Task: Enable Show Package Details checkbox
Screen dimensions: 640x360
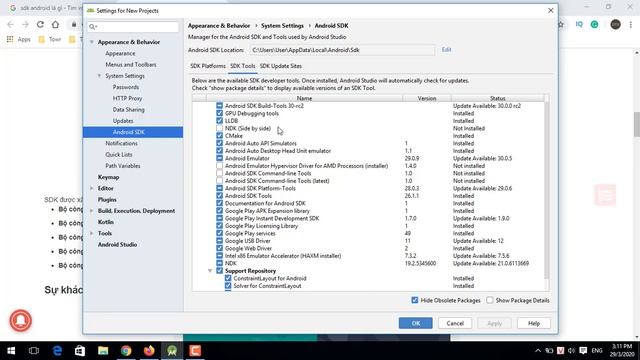Action: 490,300
